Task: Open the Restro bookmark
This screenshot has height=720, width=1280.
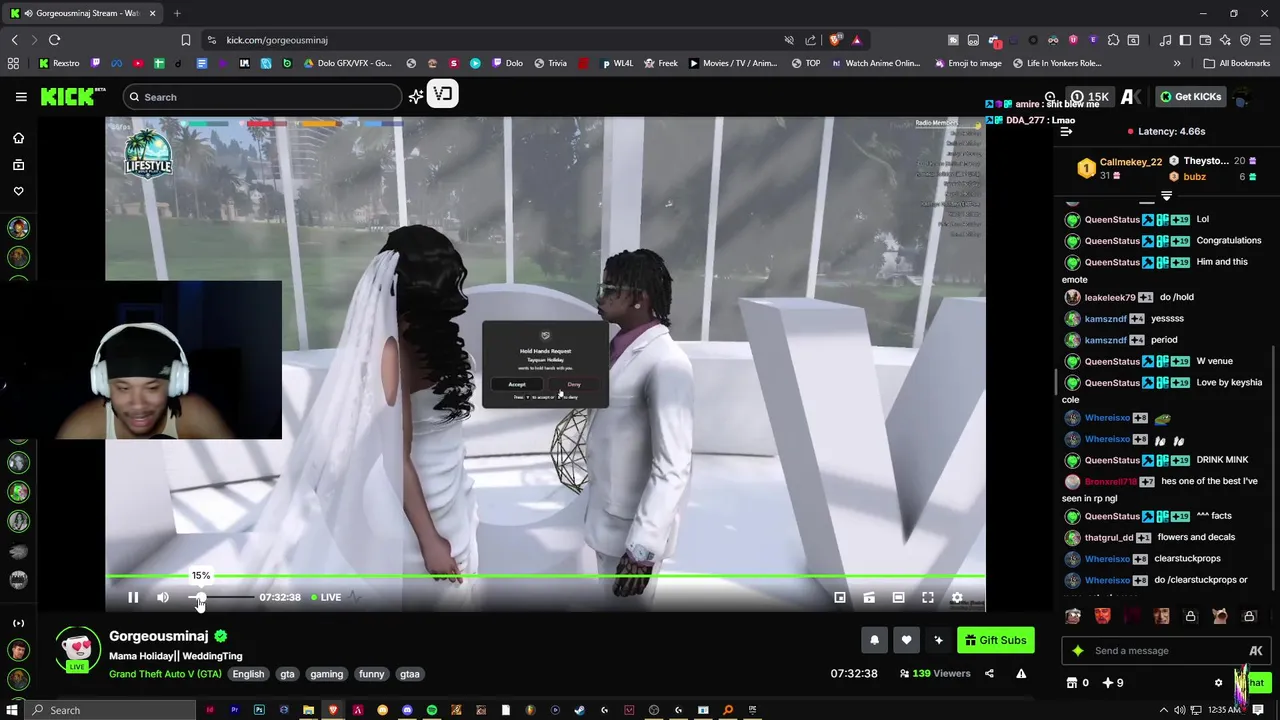Action: [x=58, y=63]
